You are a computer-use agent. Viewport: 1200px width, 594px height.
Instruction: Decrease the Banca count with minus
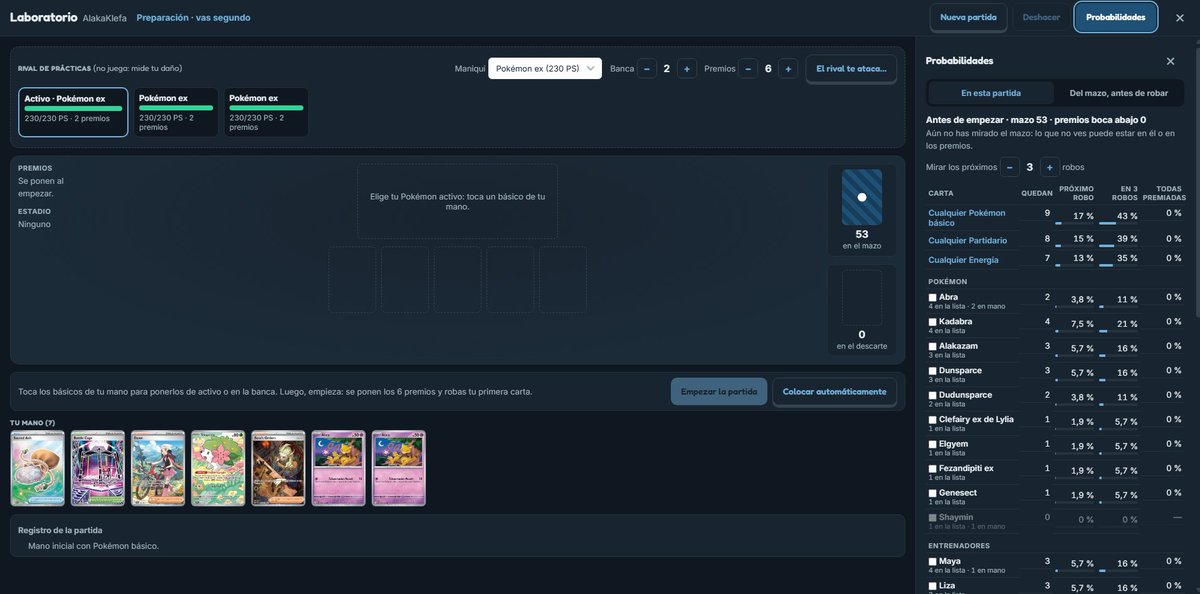click(x=647, y=68)
